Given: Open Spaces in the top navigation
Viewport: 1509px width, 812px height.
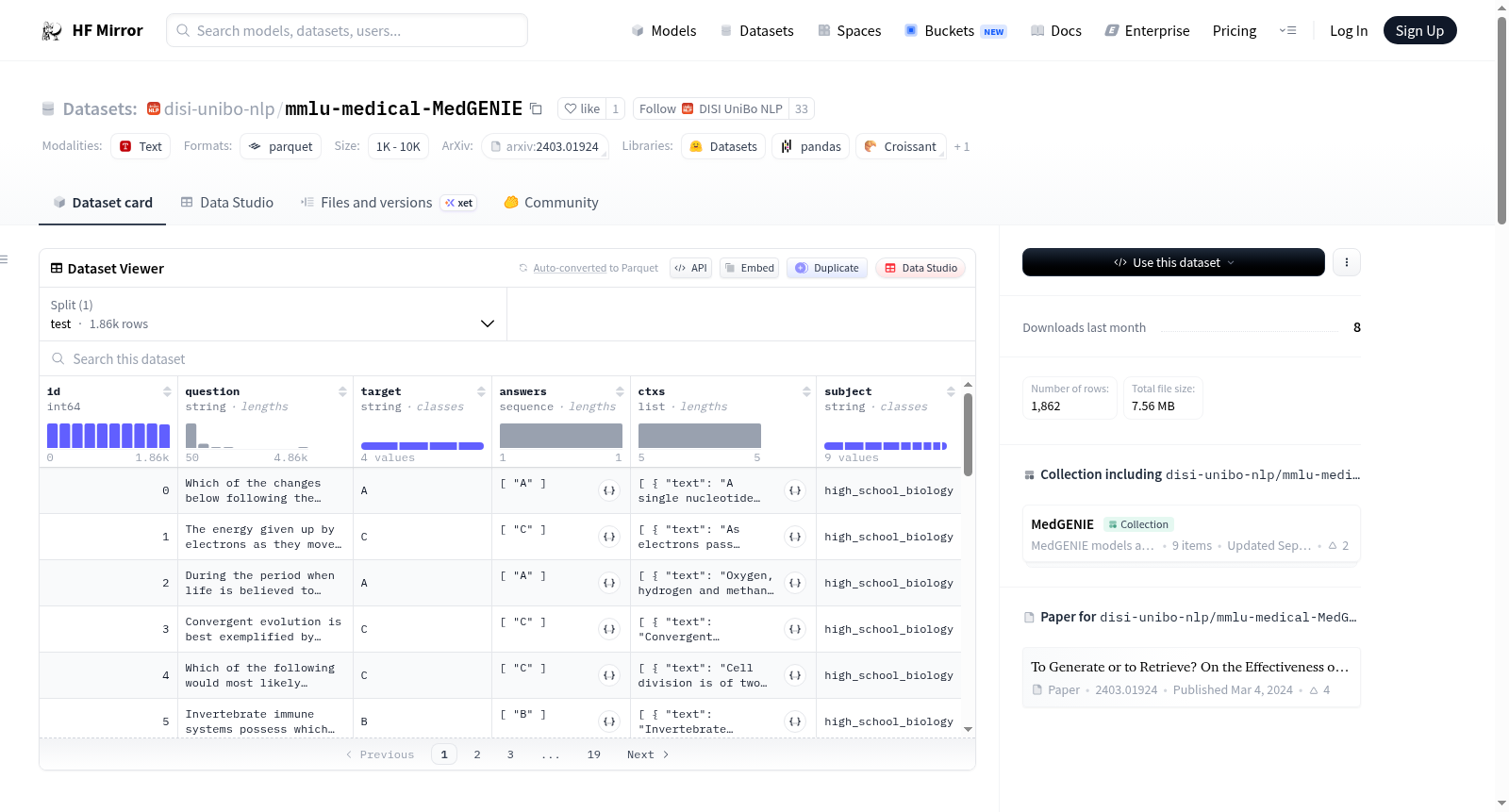Looking at the screenshot, I should [850, 31].
